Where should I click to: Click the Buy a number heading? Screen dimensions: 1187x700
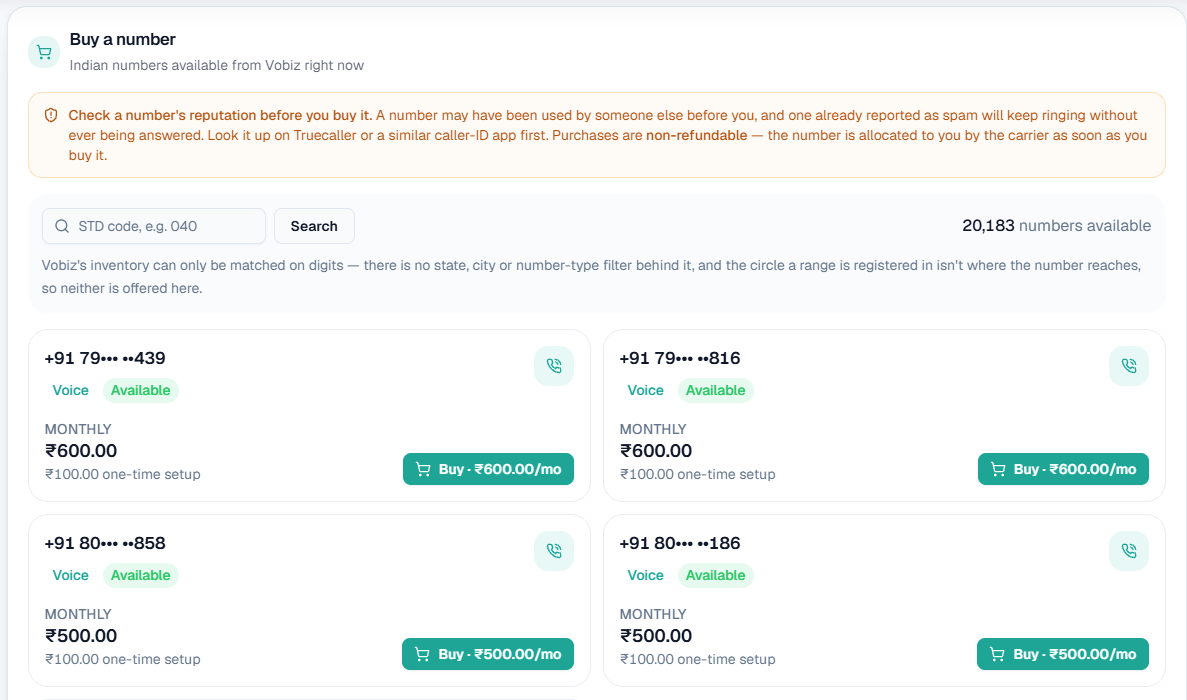[123, 39]
